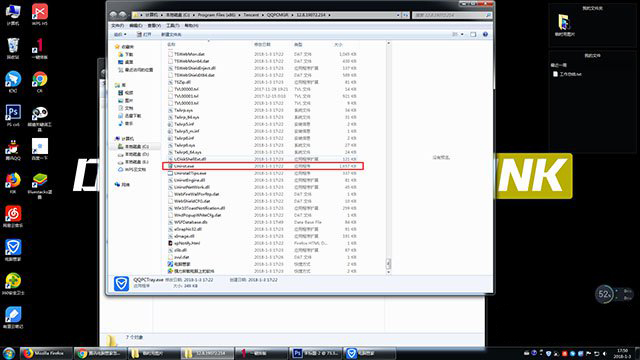Image resolution: width=640 pixels, height=360 pixels.
Task: Open the 工具(T) menu
Action: (x=172, y=25)
